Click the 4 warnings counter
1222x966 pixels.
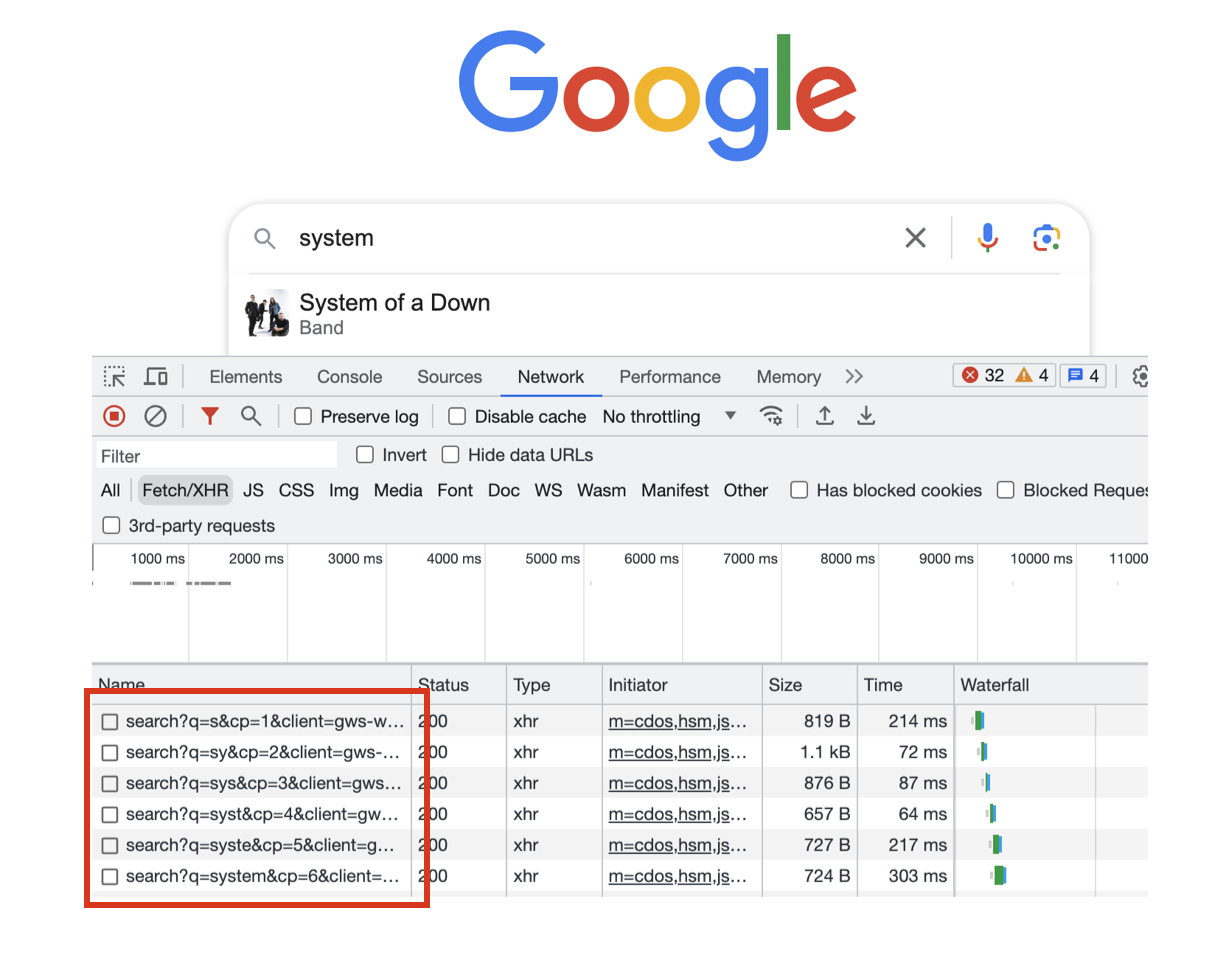[x=1031, y=376]
